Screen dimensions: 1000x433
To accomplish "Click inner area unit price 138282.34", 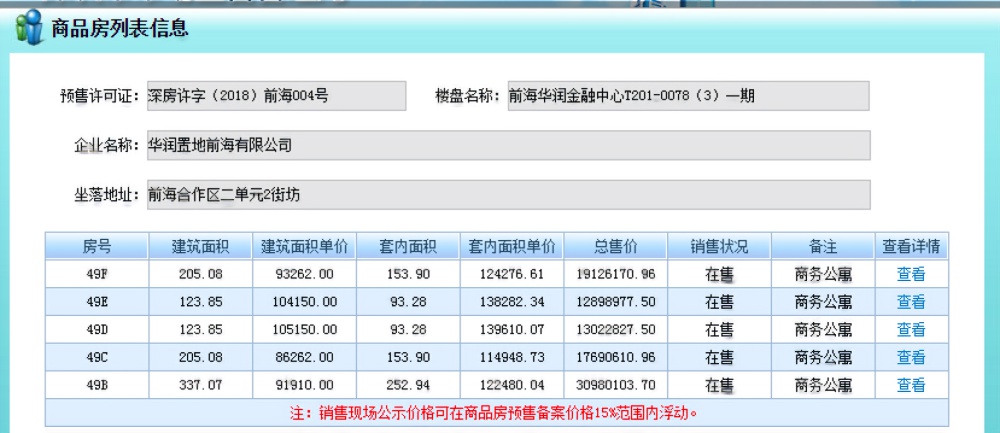I will click(511, 302).
